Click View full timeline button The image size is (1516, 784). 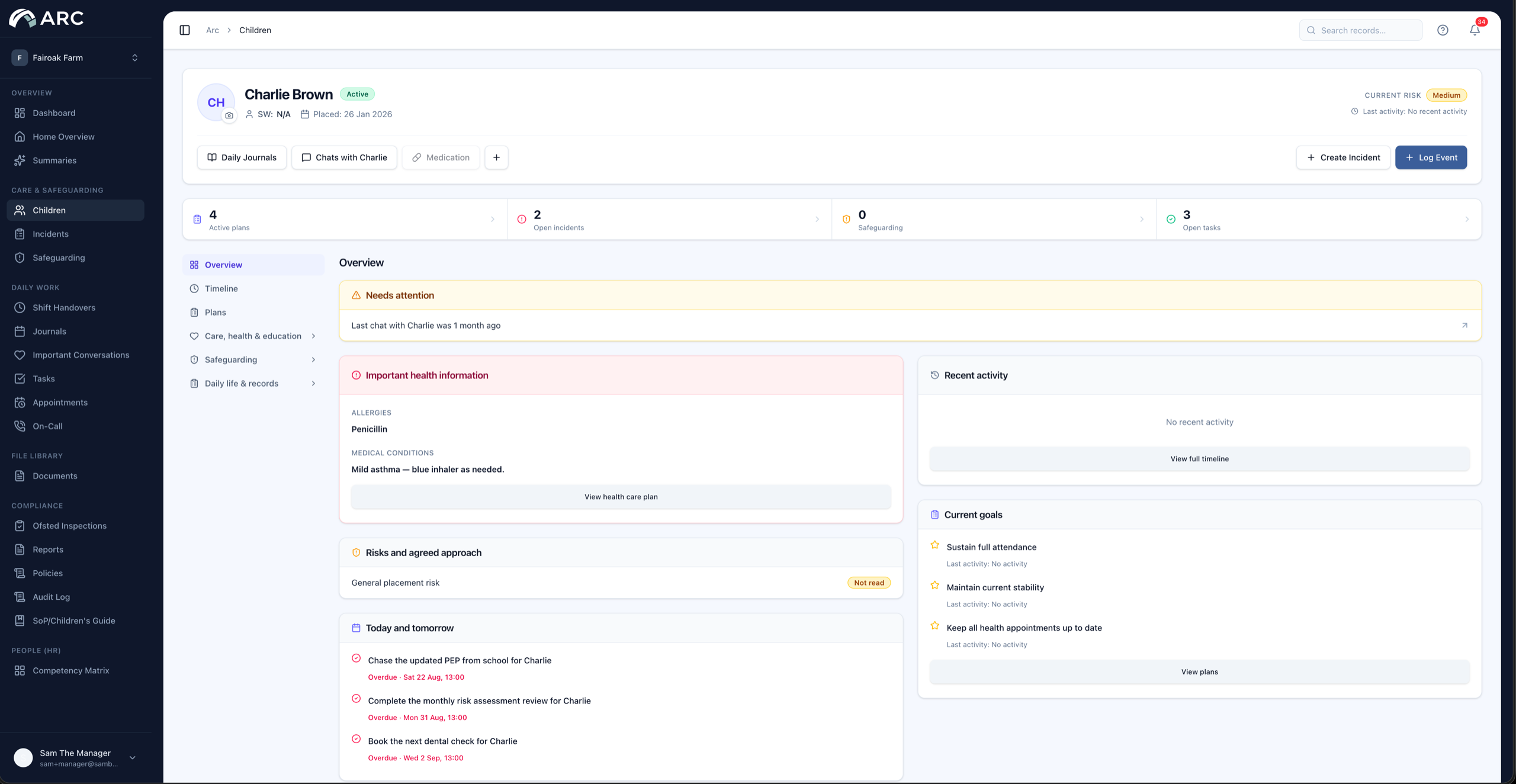[1199, 459]
